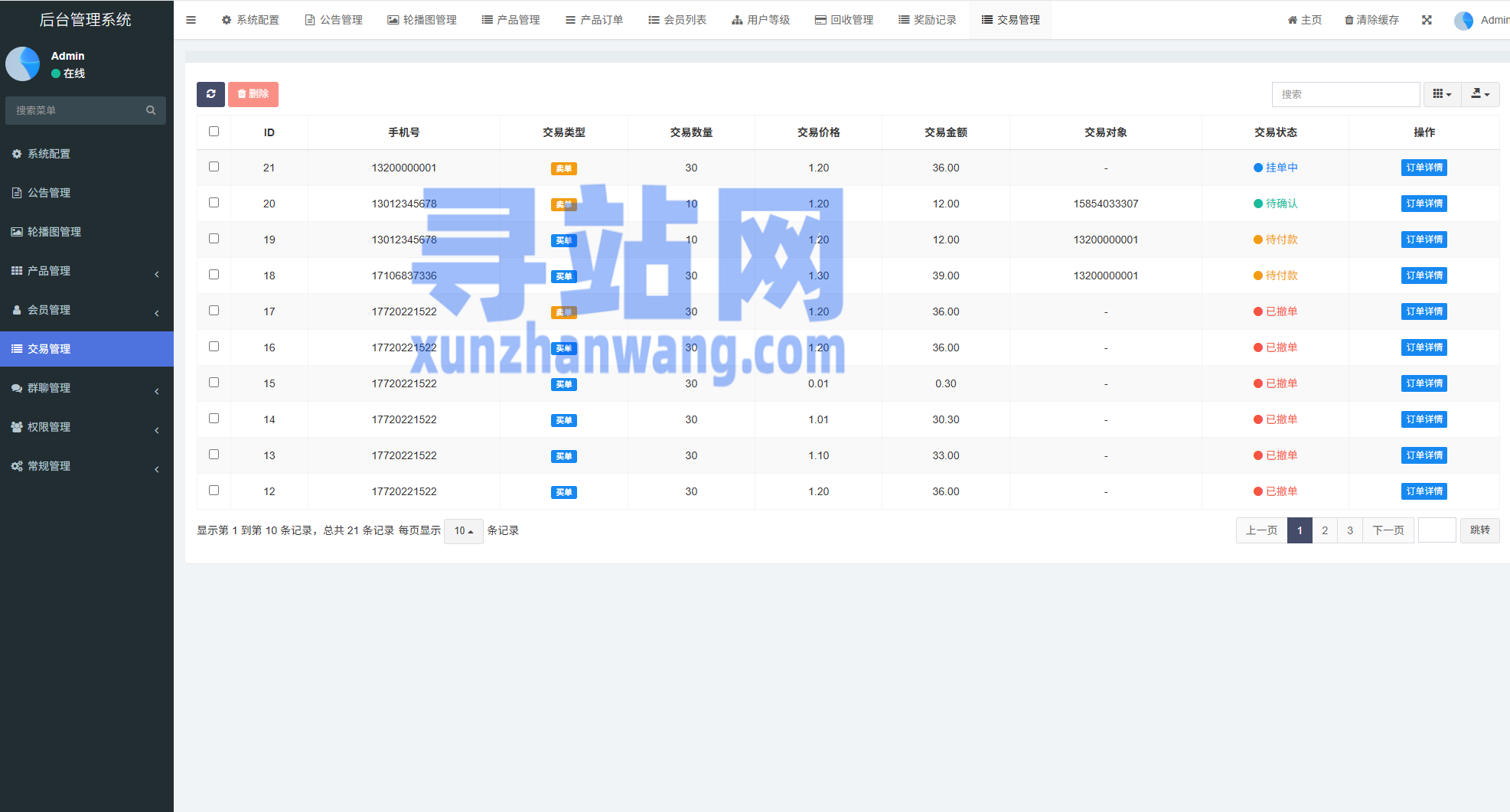Open the column visibility dropdown

point(1442,94)
